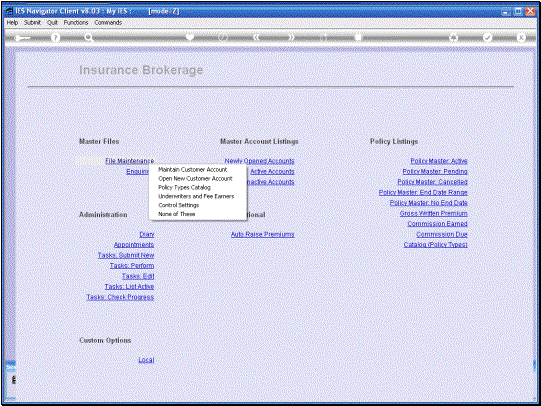Image resolution: width=541 pixels, height=406 pixels.
Task: Open the Functions menu
Action: tap(76, 22)
